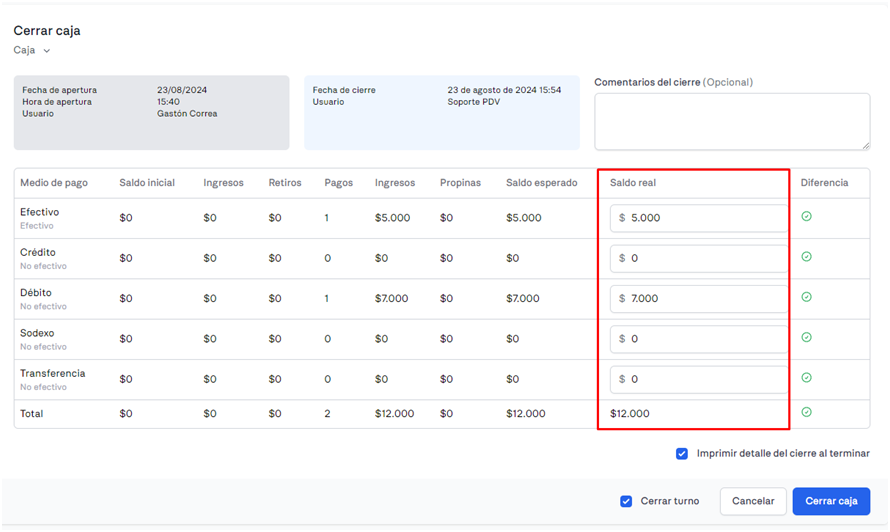Click the Saldo inicial column header
Screen dimensions: 890x532
[x=147, y=183]
